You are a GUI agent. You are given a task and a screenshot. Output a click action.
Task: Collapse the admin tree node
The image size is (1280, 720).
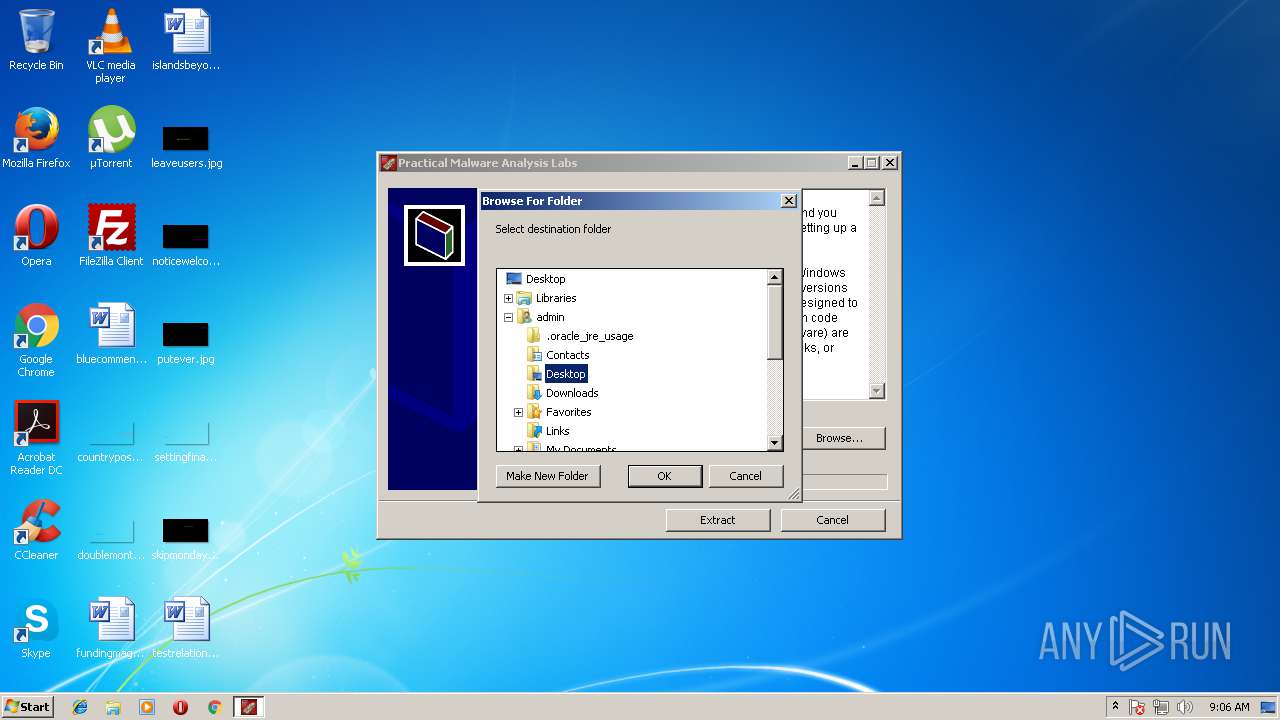point(508,317)
